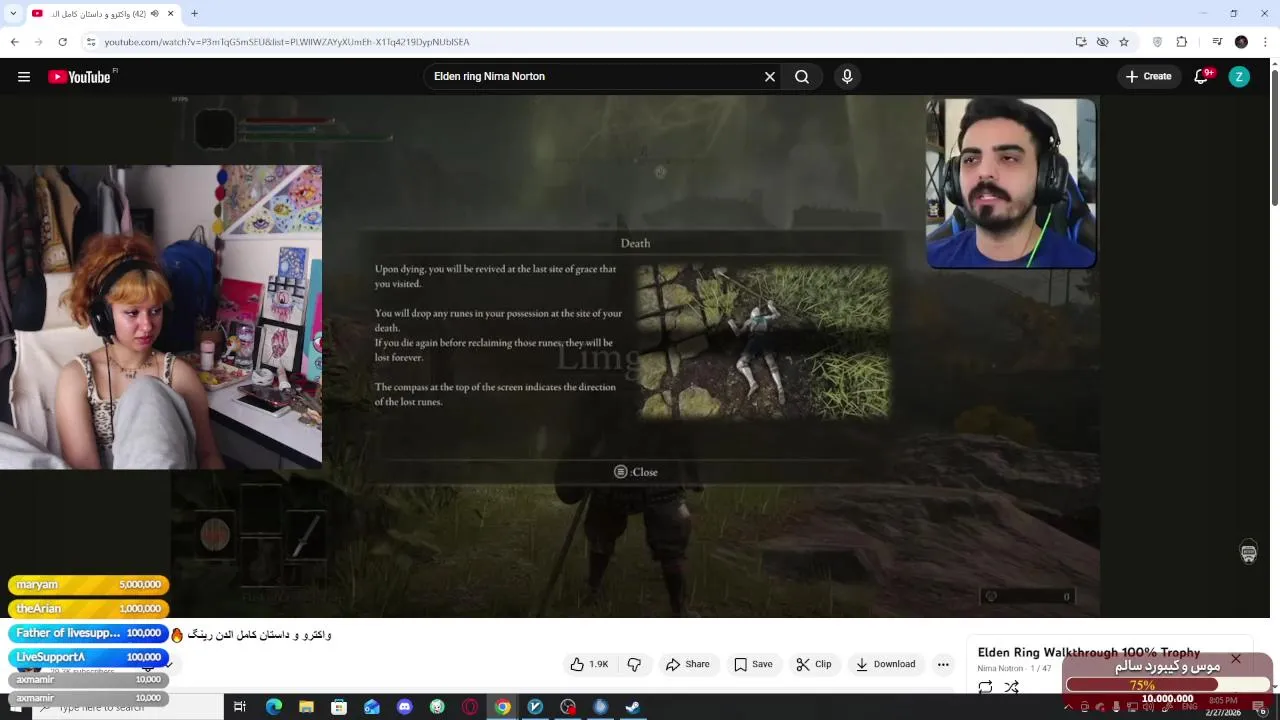Submit search with the magnifier icon
Viewport: 1280px width, 720px height.
[x=802, y=77]
